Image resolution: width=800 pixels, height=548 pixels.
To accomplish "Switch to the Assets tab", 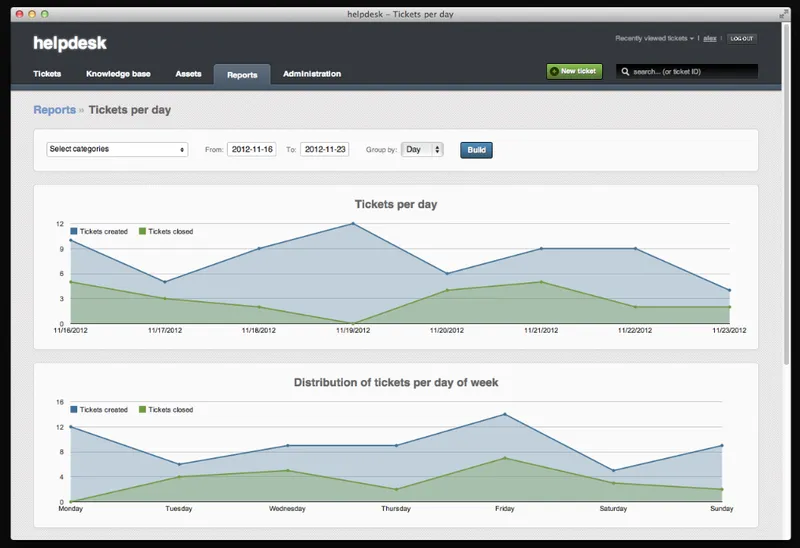I will [188, 74].
